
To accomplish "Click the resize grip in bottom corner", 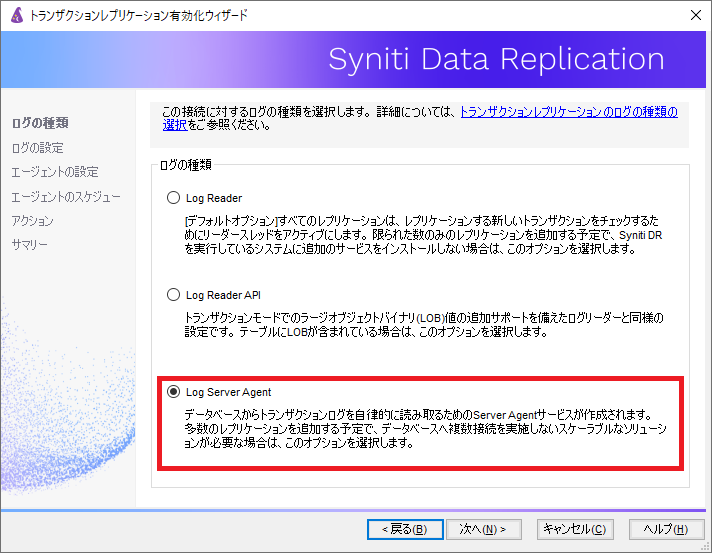I will 705,547.
